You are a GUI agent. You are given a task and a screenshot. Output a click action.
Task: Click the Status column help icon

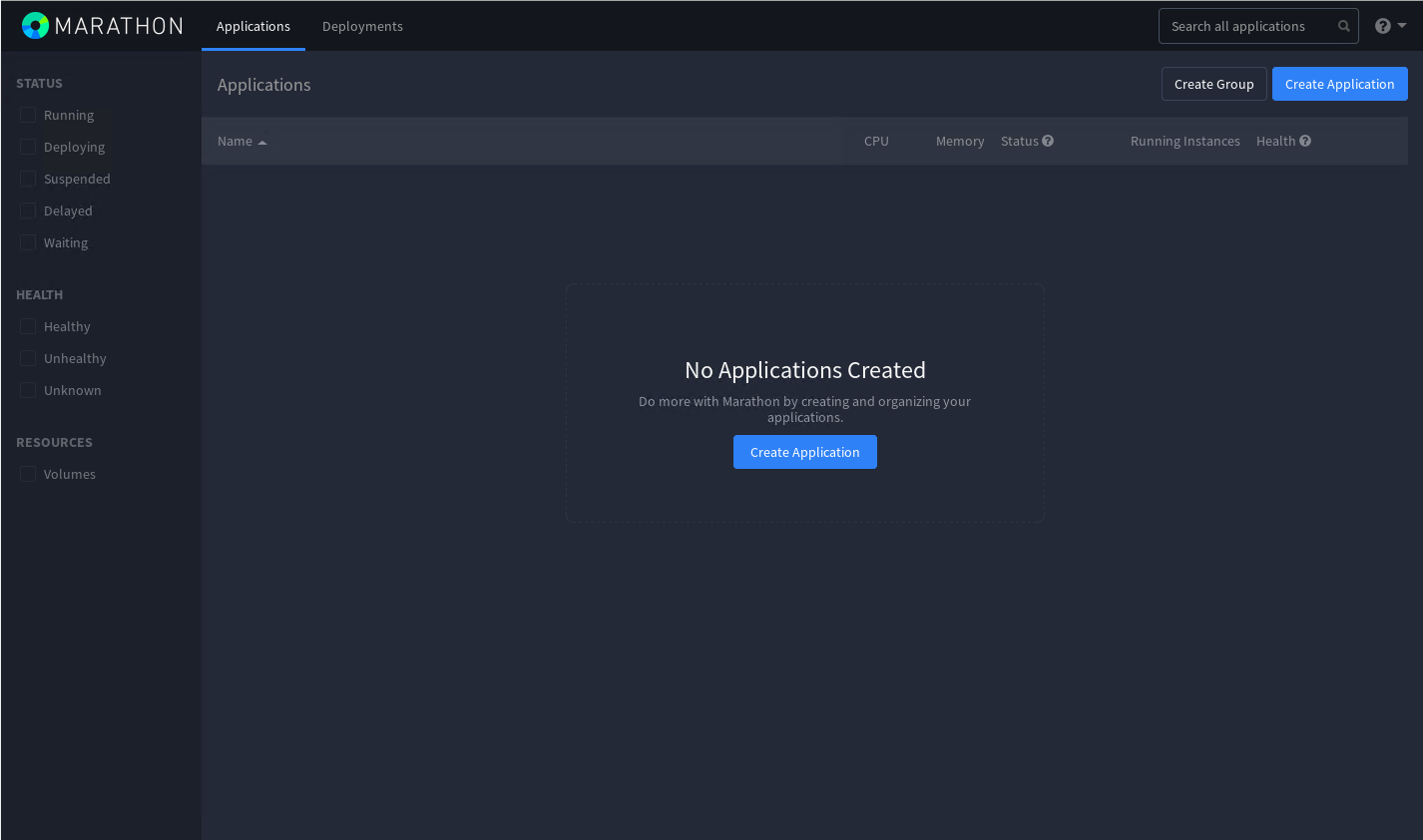pos(1048,141)
